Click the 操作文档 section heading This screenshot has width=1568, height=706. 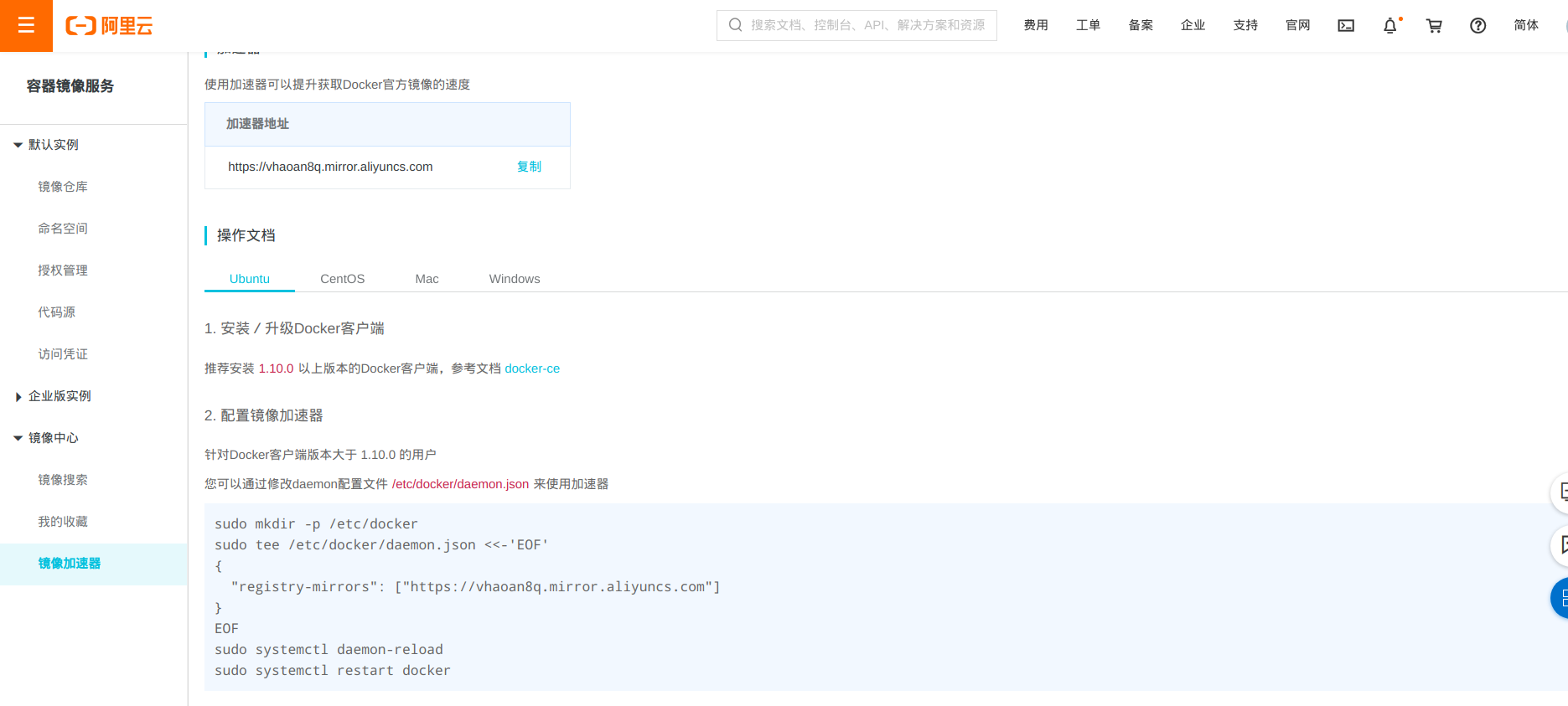246,235
